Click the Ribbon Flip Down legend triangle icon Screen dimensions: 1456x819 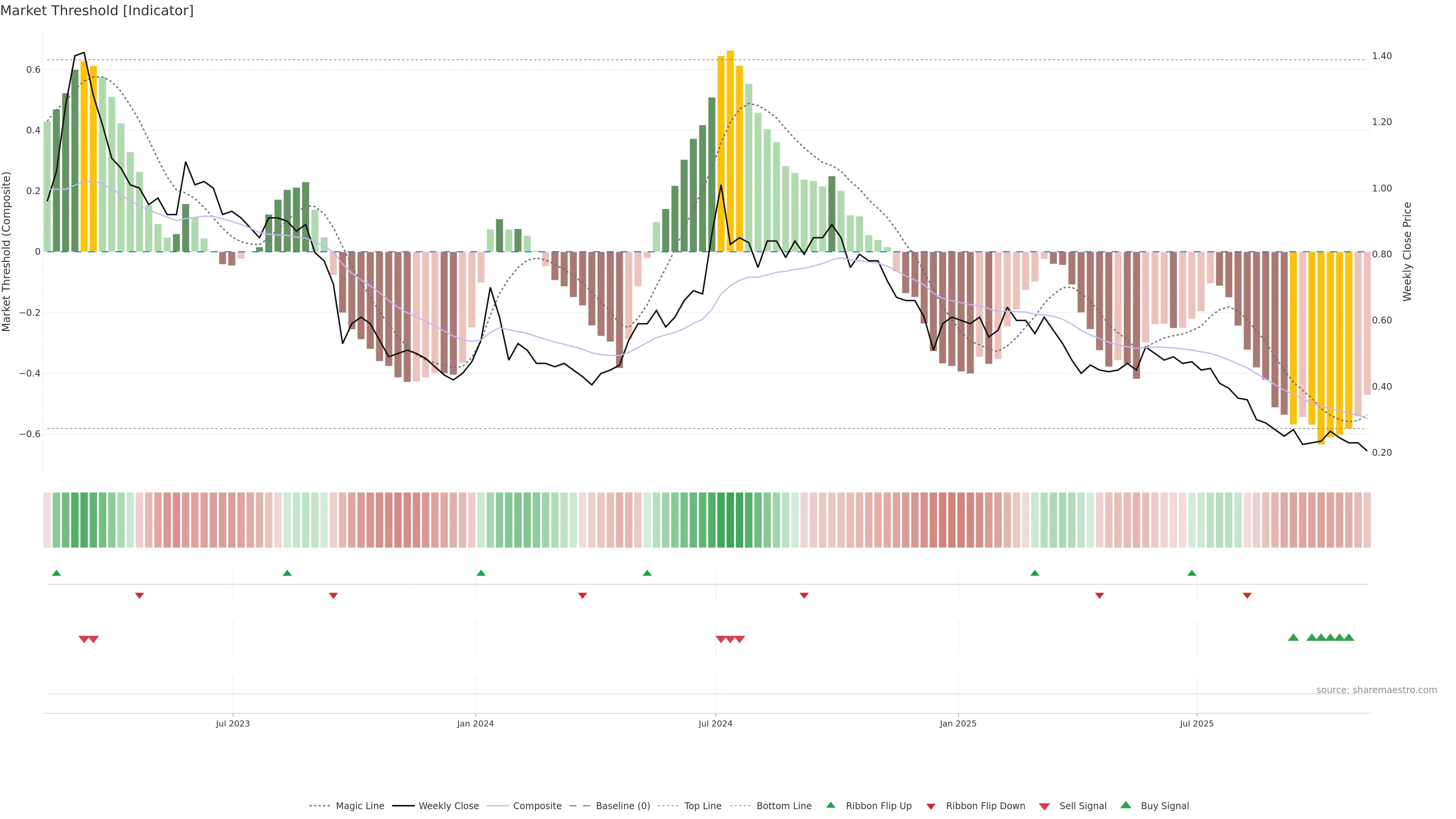(x=931, y=806)
